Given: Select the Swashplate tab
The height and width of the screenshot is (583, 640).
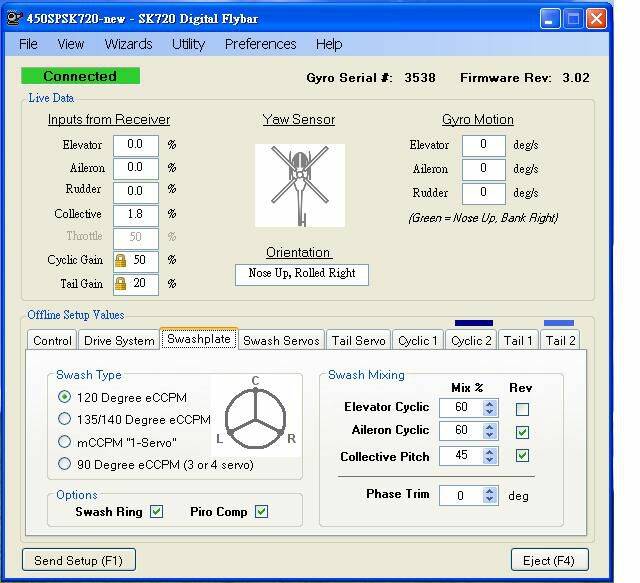Looking at the screenshot, I should pyautogui.click(x=199, y=339).
